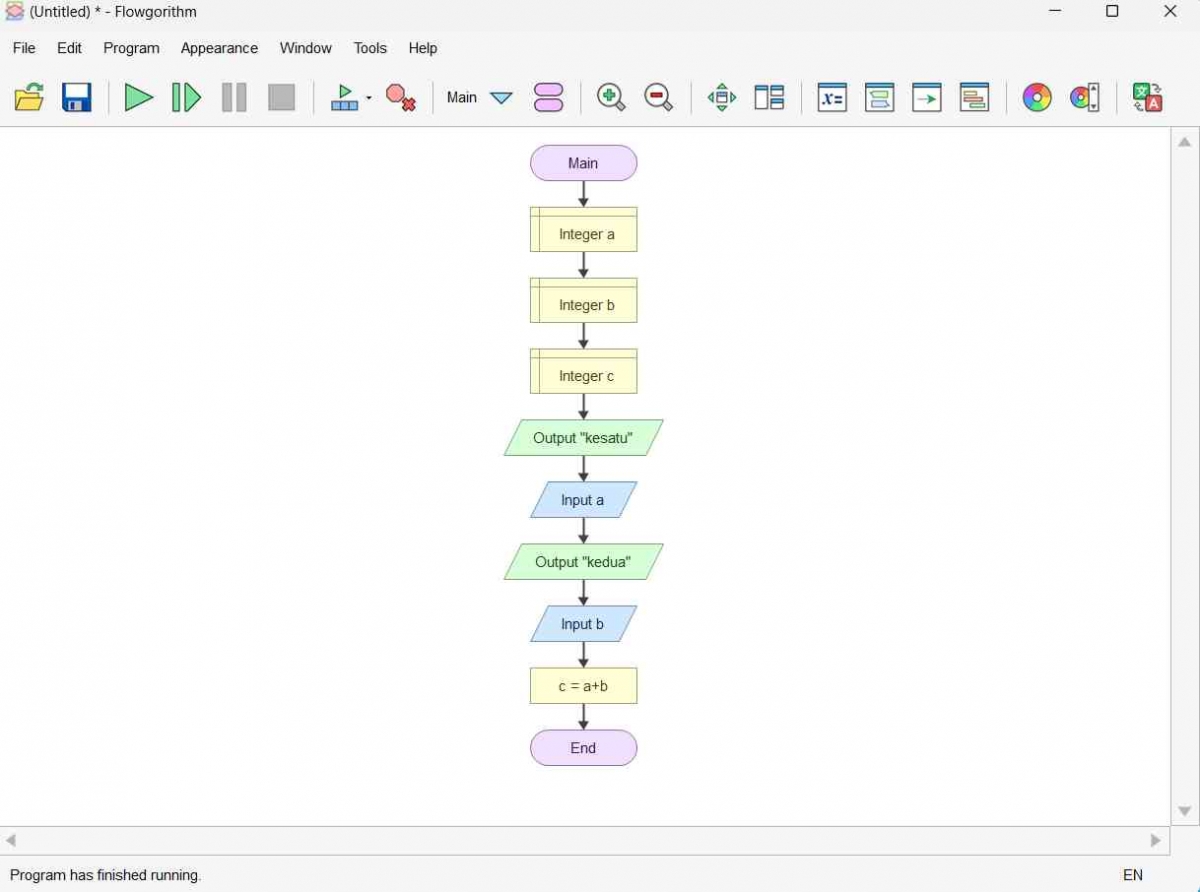Open the File menu
Image resolution: width=1200 pixels, height=892 pixels.
(x=24, y=48)
